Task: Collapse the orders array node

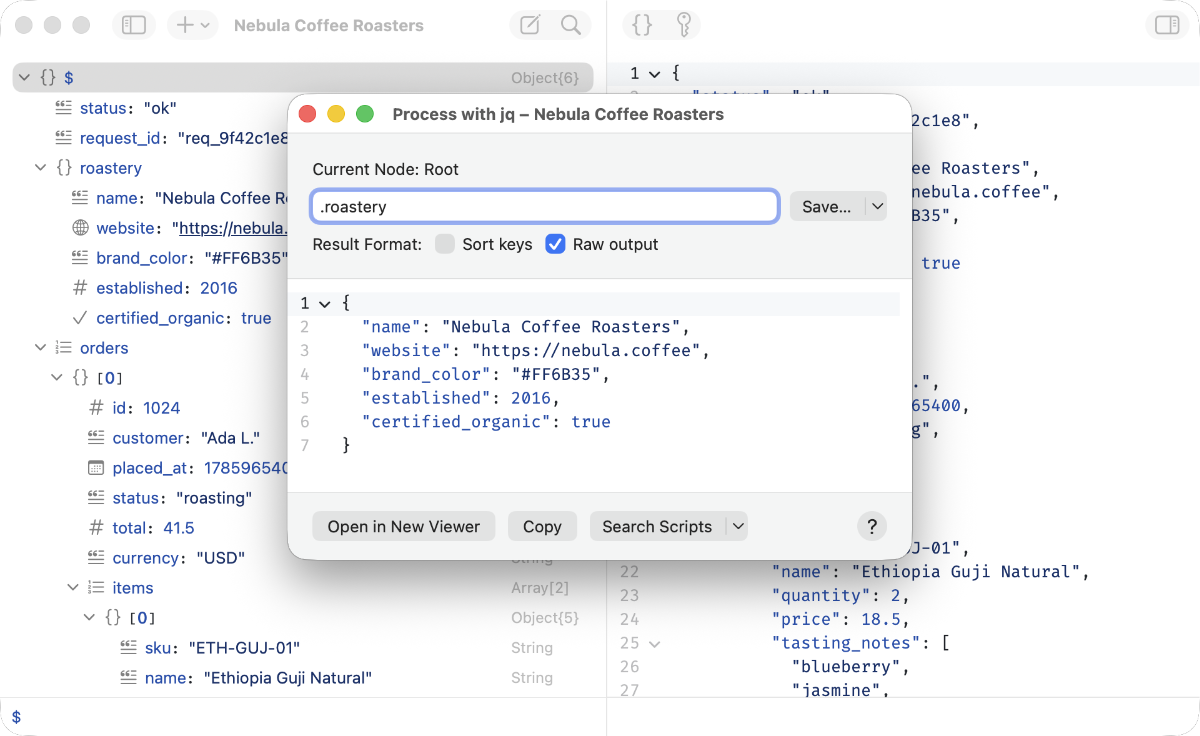Action: (40, 348)
